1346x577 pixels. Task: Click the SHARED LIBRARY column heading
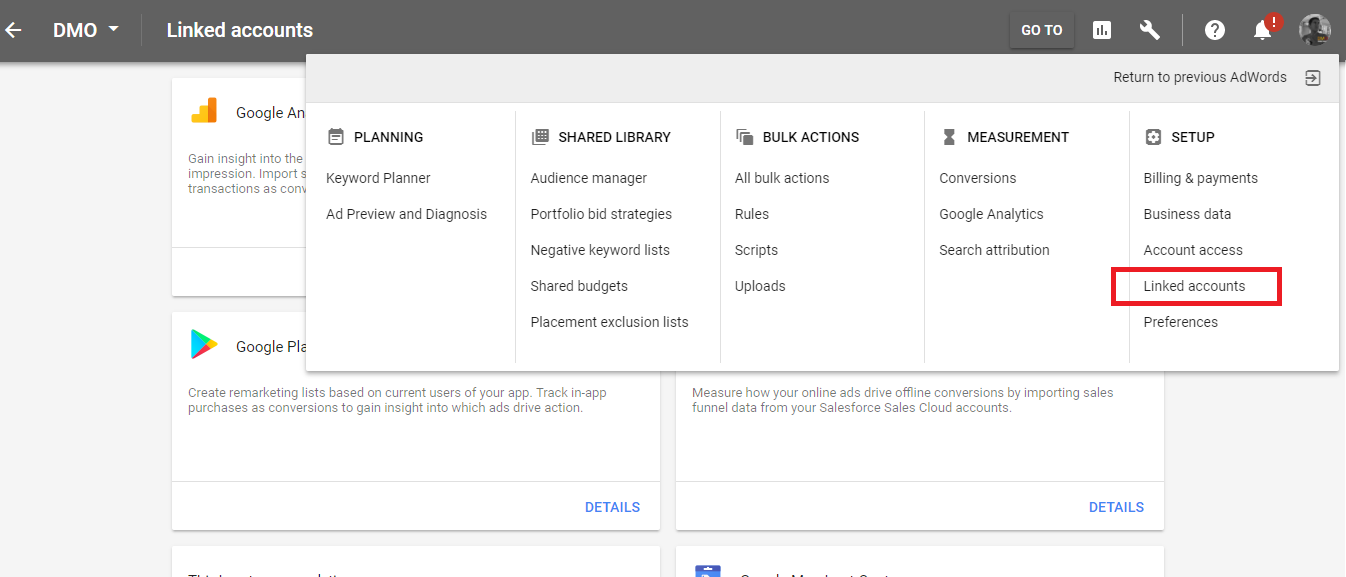click(x=614, y=137)
